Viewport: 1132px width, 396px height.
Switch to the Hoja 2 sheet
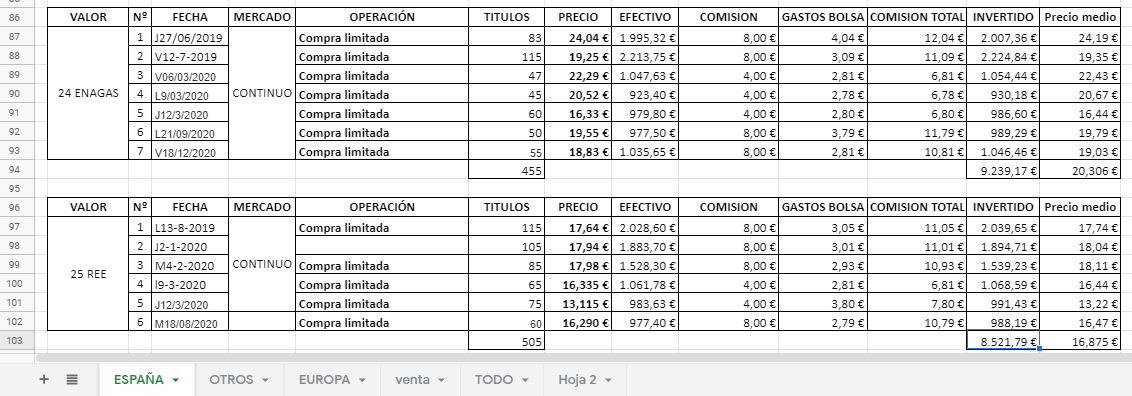[578, 379]
